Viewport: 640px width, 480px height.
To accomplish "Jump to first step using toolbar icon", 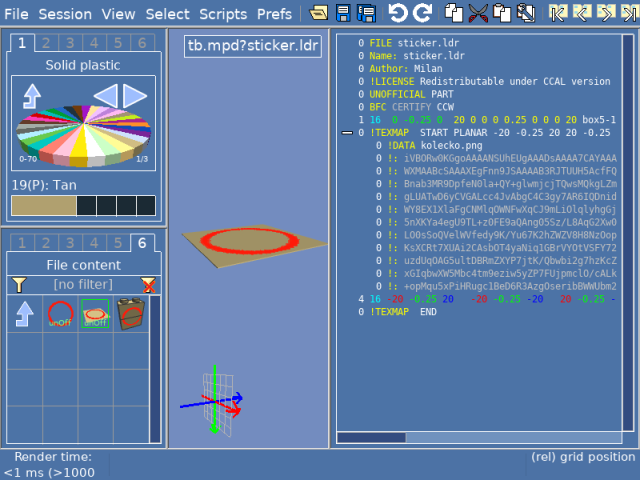I will tap(558, 13).
